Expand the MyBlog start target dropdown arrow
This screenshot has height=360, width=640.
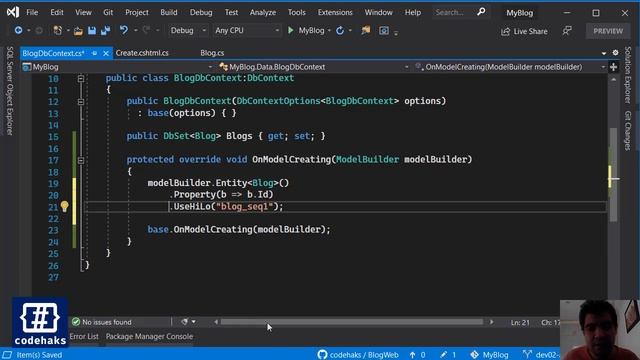click(329, 31)
